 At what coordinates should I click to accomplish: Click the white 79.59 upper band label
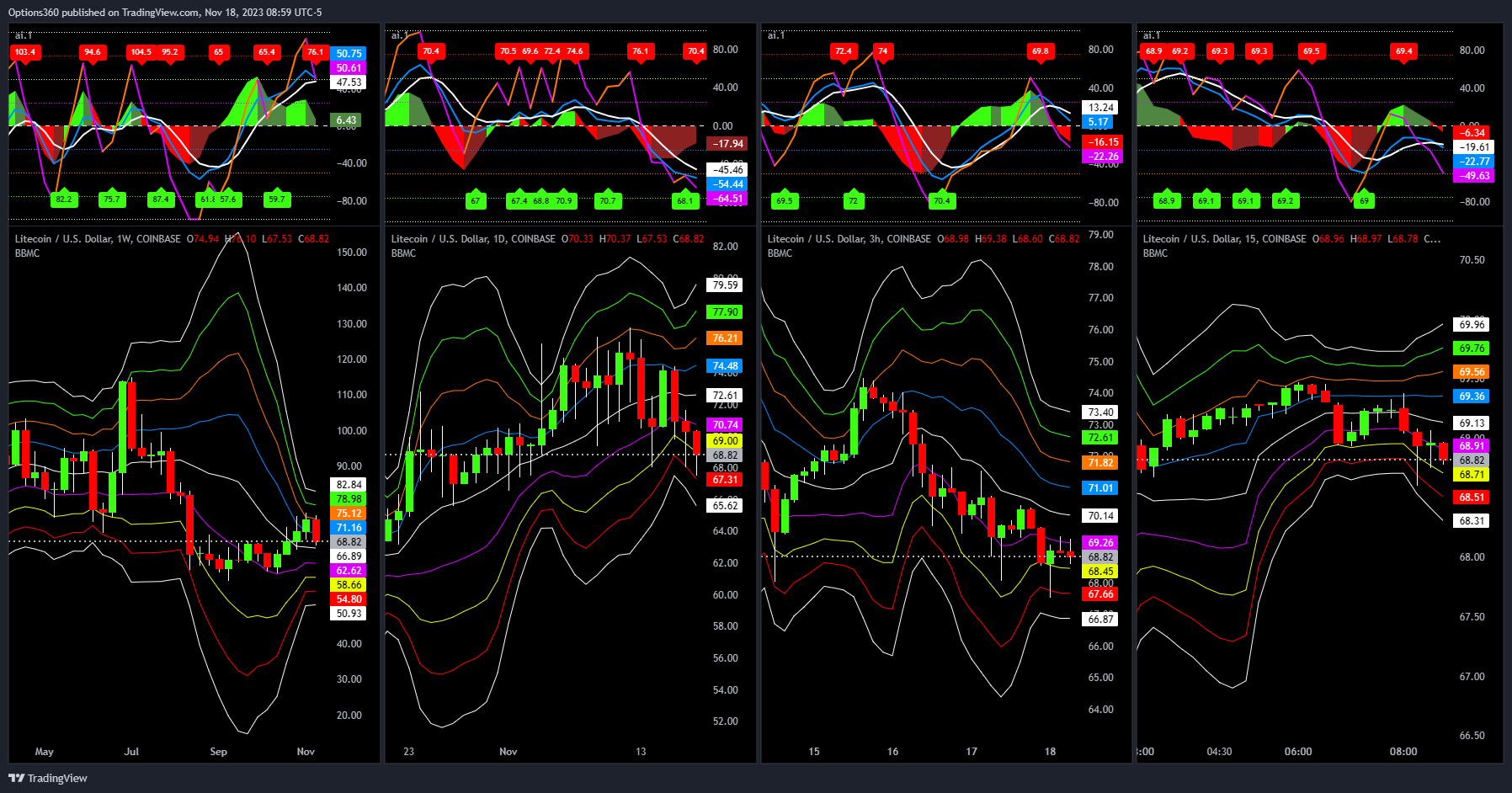click(x=725, y=285)
